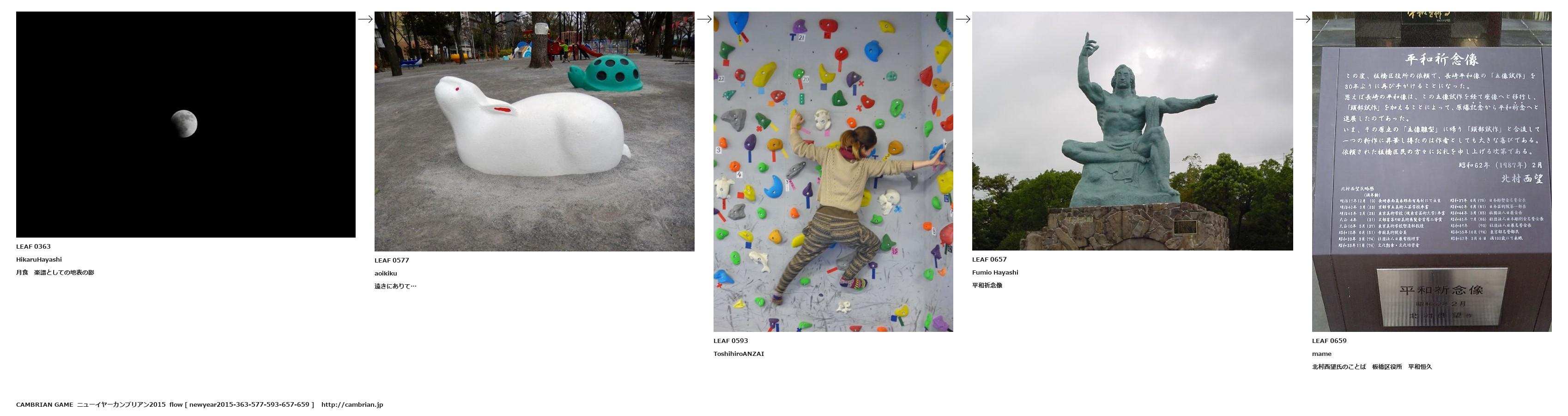Click arrow between climbing and statue images
Image resolution: width=1568 pixels, height=416 pixels.
click(963, 19)
